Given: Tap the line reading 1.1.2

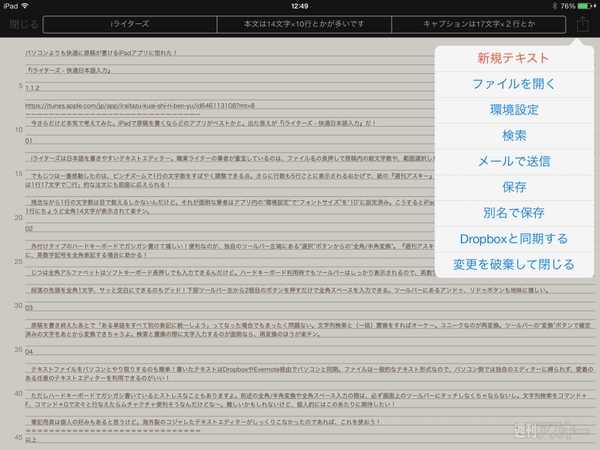Looking at the screenshot, I should (32, 88).
